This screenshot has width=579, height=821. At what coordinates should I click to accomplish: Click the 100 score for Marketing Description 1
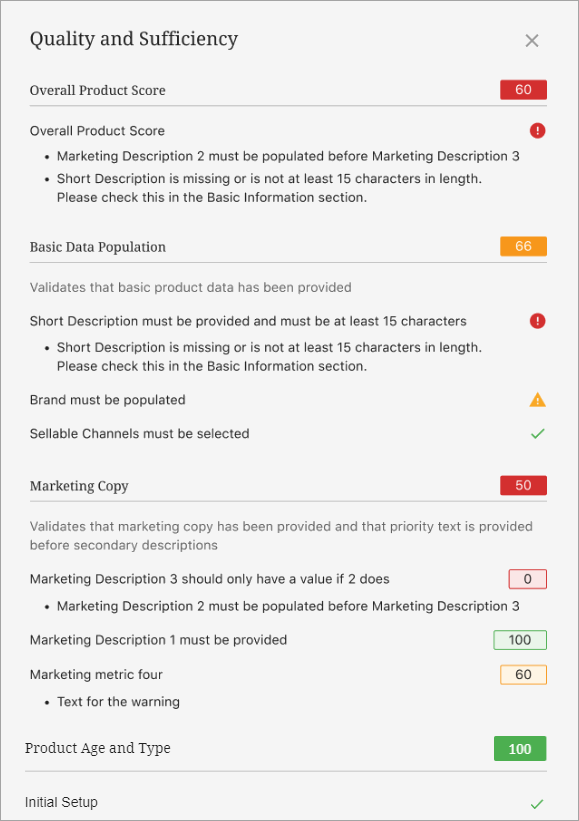(520, 640)
